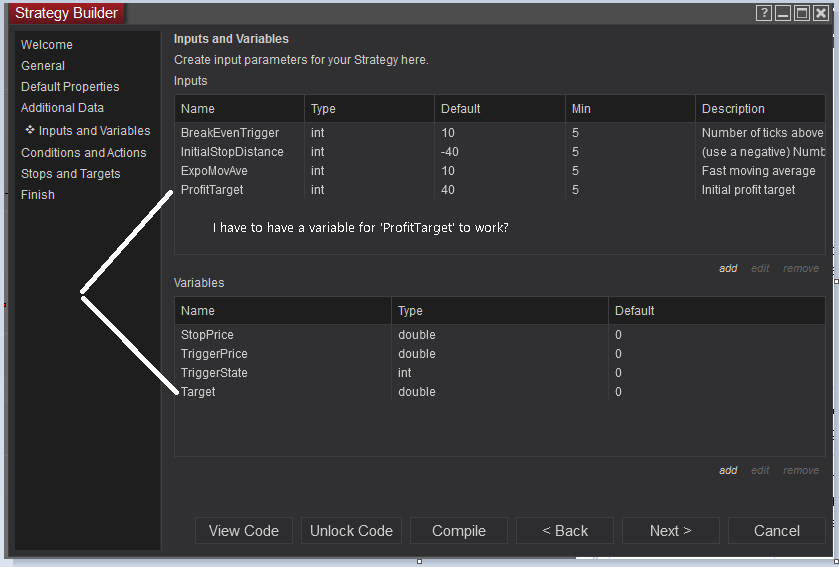
Task: Select the ProfitTarget input row
Action: pyautogui.click(x=212, y=190)
